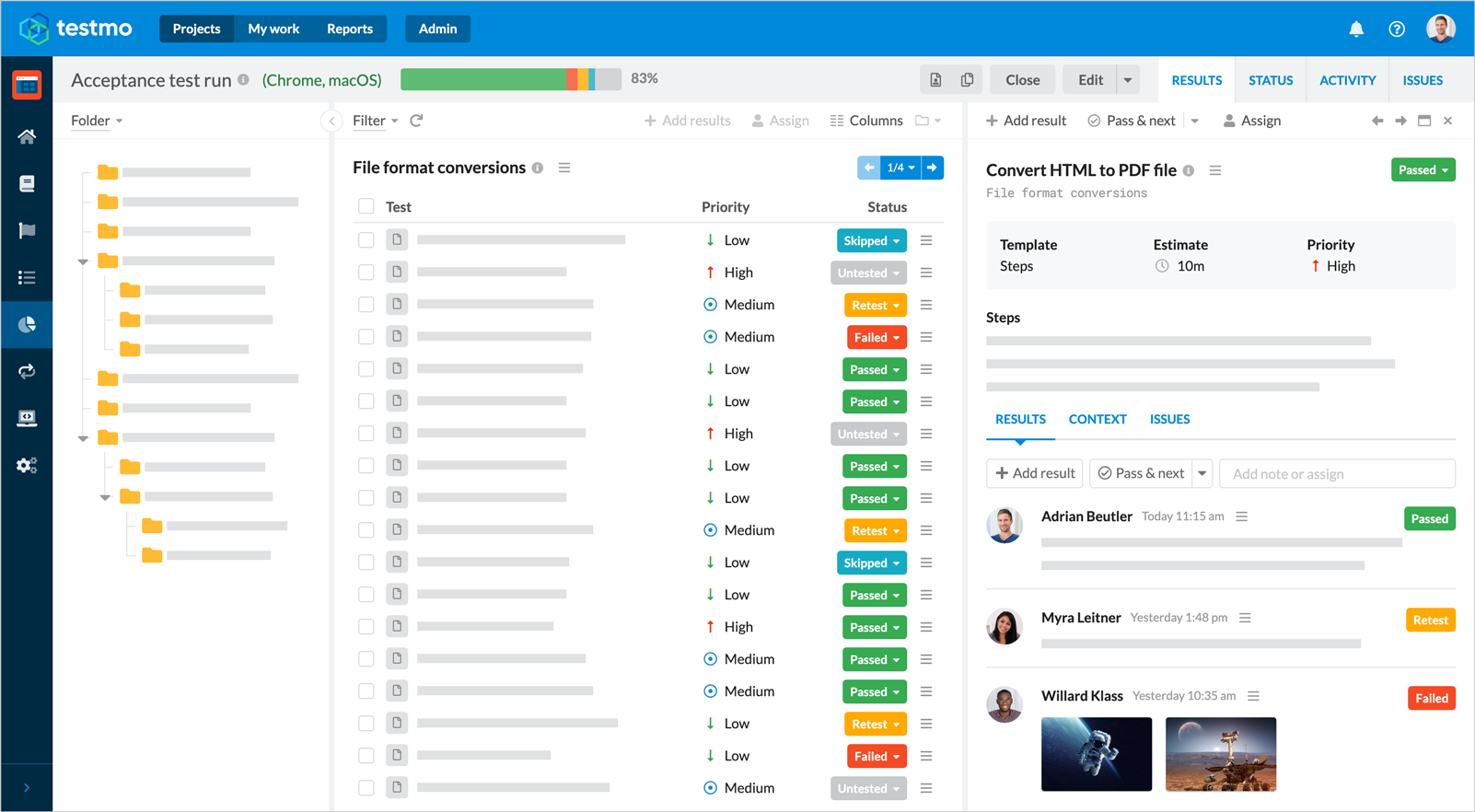Screen dimensions: 1475x812
Task: Switch to the top ISSUES tab
Action: click(x=1423, y=80)
